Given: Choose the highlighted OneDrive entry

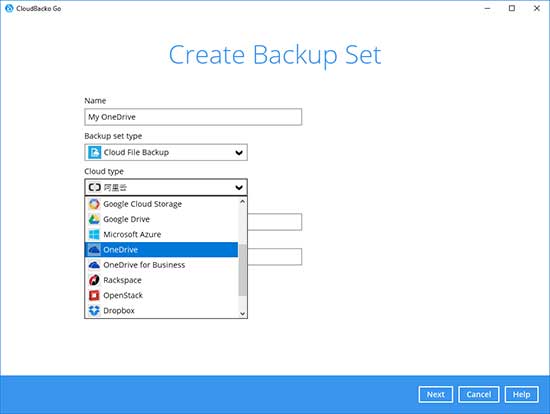Looking at the screenshot, I should pos(161,249).
